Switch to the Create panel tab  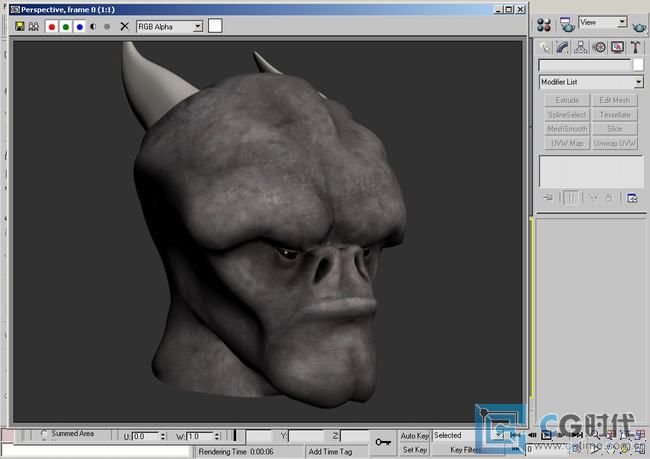pos(545,47)
